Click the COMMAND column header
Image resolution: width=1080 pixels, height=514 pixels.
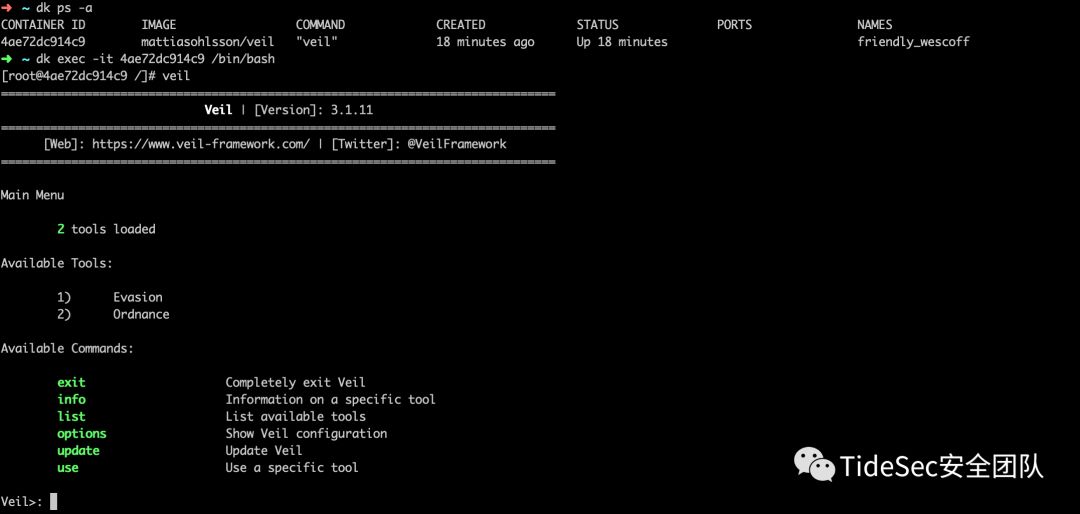tap(320, 25)
